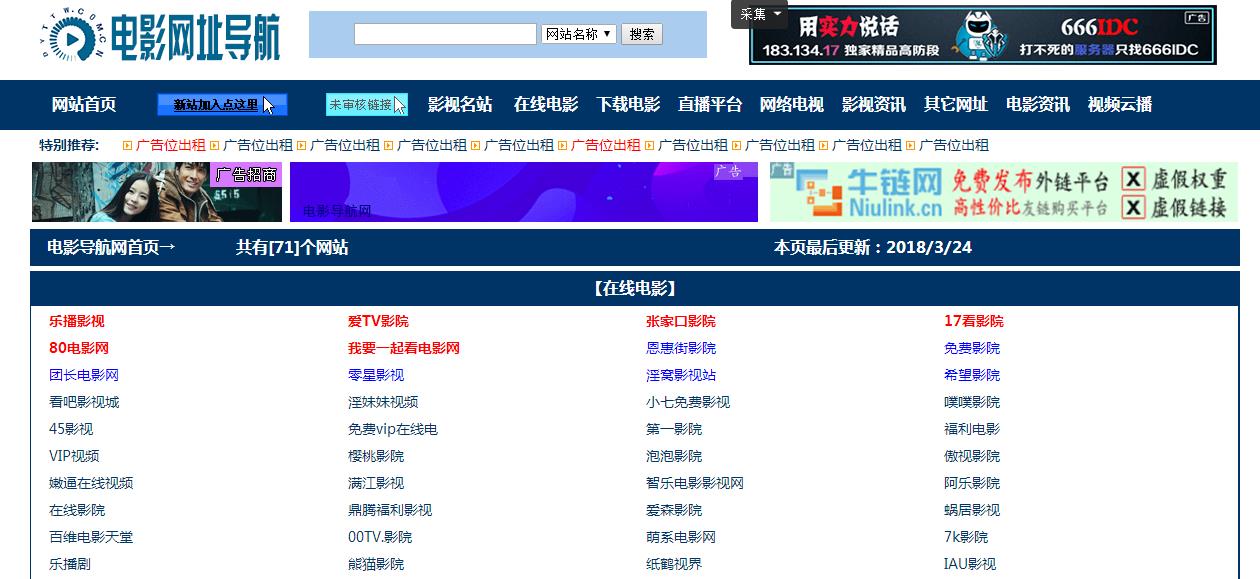
Task: Open the VIP视频 link
Action: pyautogui.click(x=74, y=456)
